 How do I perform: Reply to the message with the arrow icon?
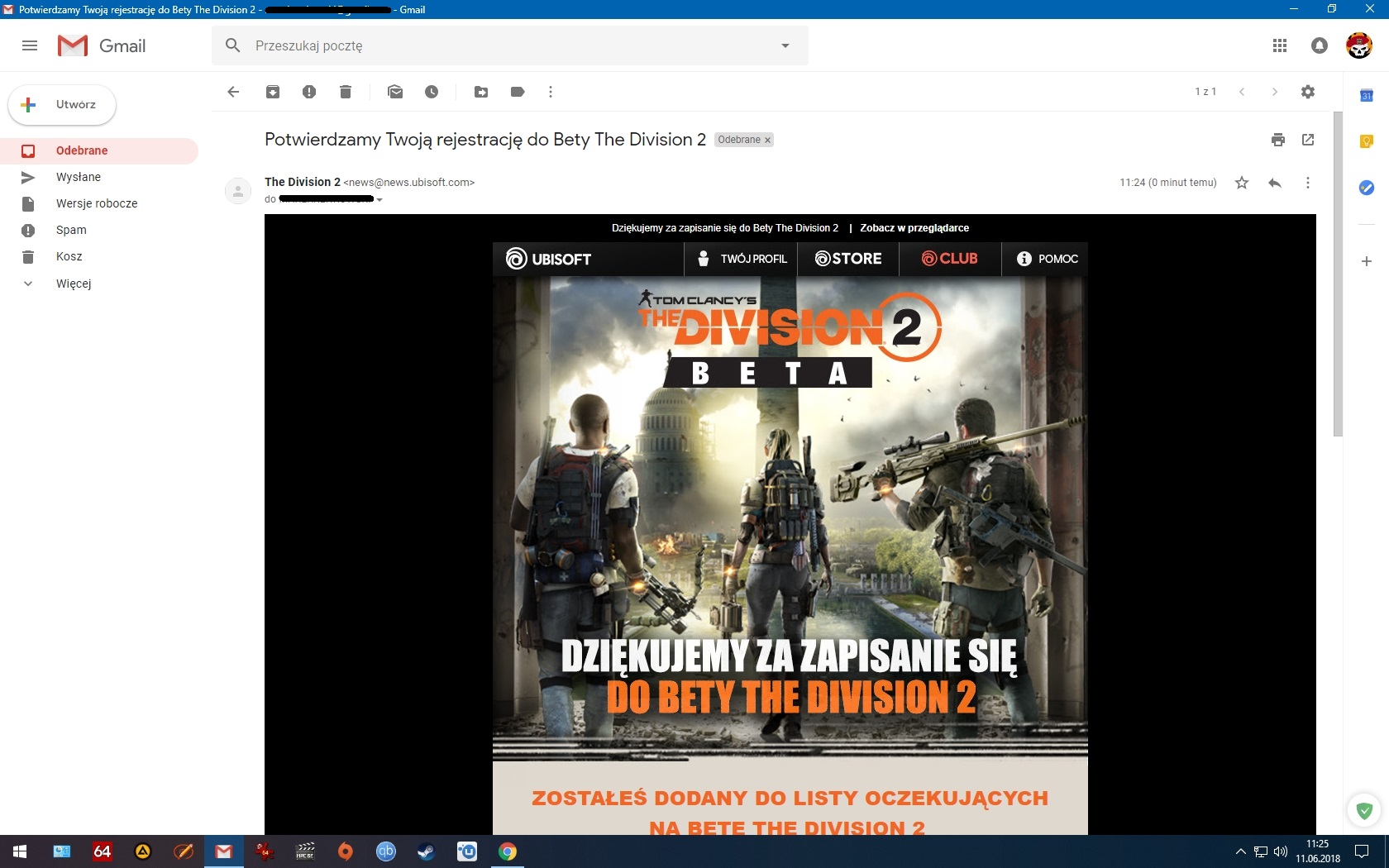1275,183
